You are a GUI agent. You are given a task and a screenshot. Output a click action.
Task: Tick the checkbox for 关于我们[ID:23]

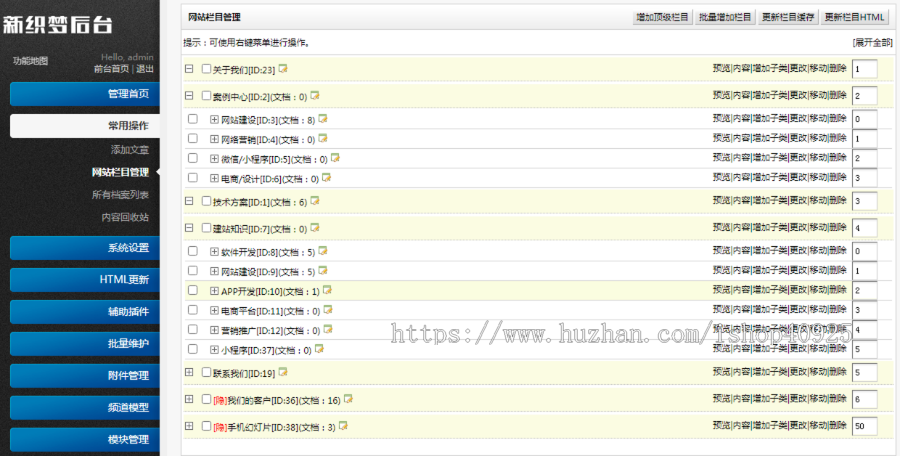click(x=207, y=69)
